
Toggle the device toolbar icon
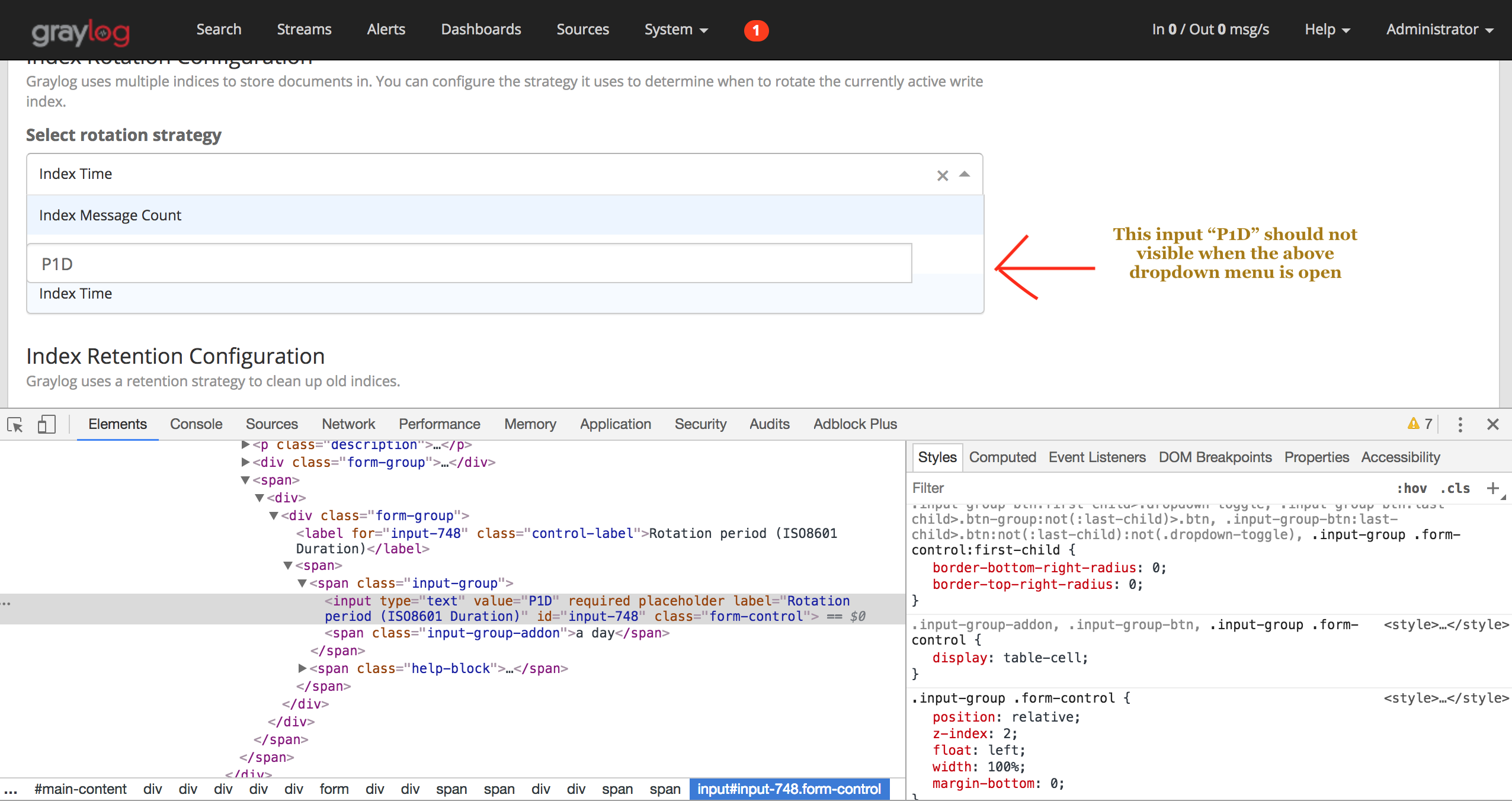coord(46,424)
